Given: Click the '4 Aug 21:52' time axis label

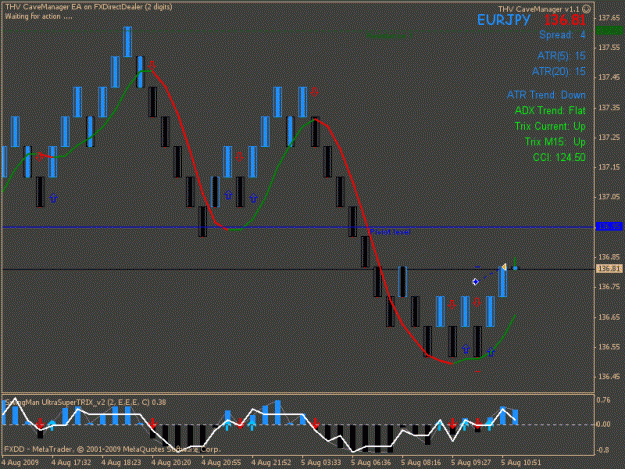Looking at the screenshot, I should 271,463.
